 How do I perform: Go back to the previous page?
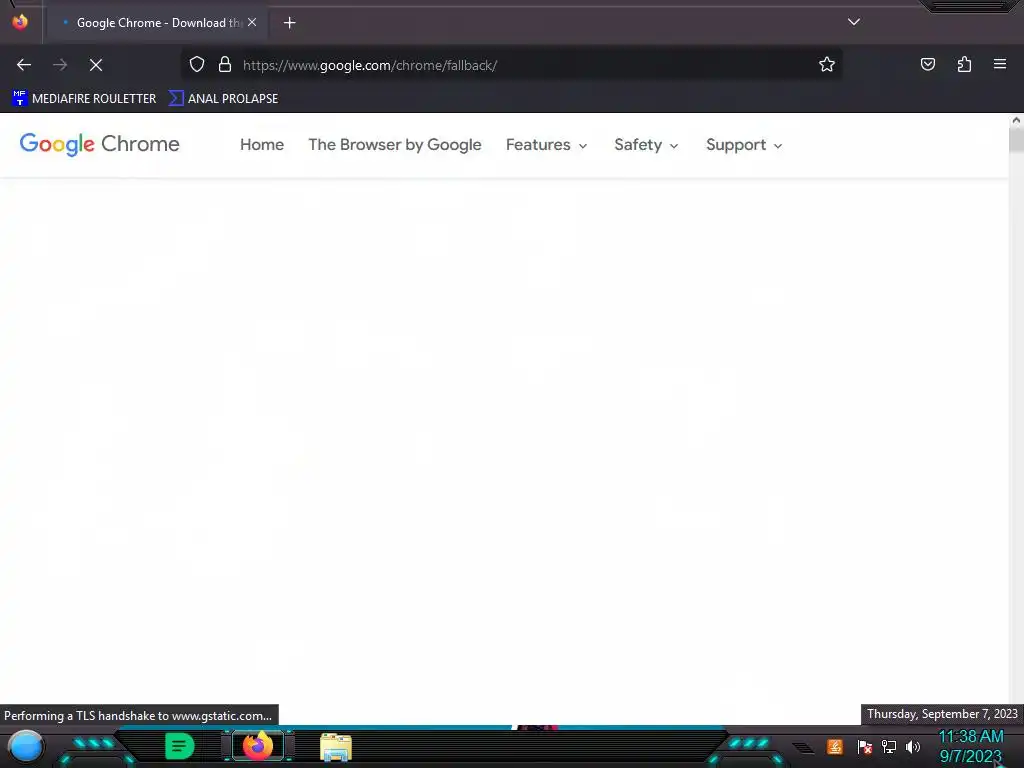pos(24,65)
